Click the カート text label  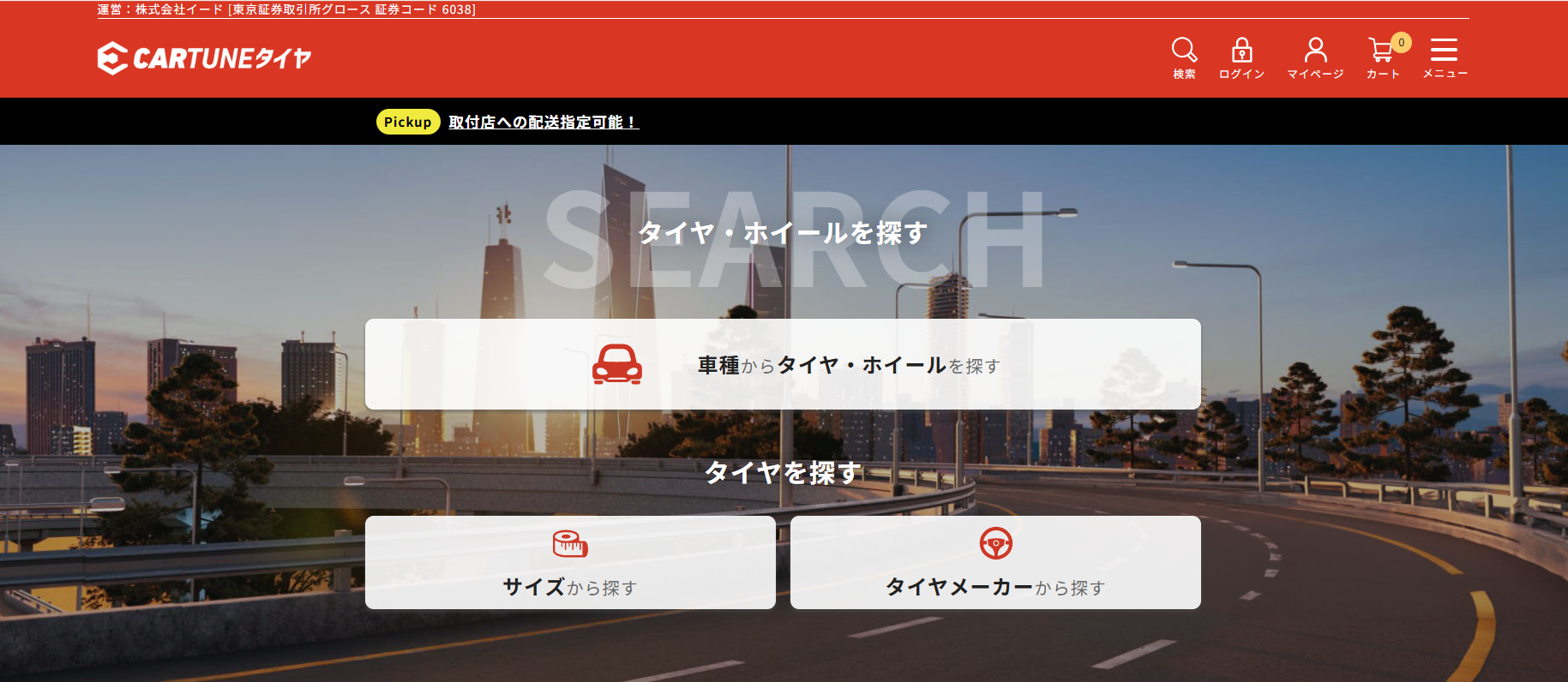(x=1382, y=75)
